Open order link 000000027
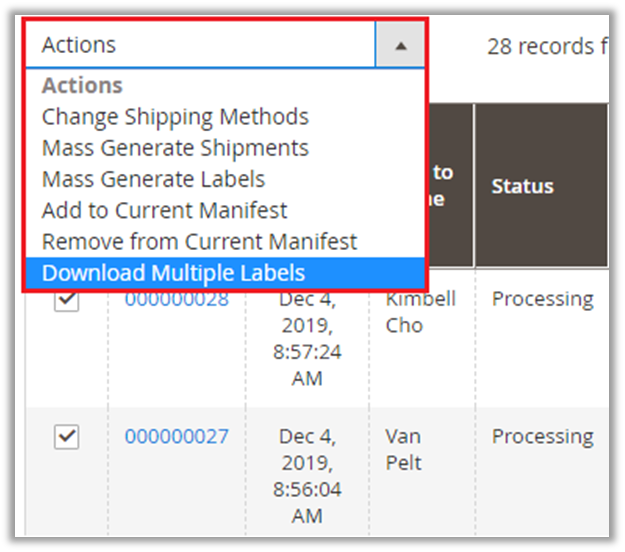 (x=176, y=436)
